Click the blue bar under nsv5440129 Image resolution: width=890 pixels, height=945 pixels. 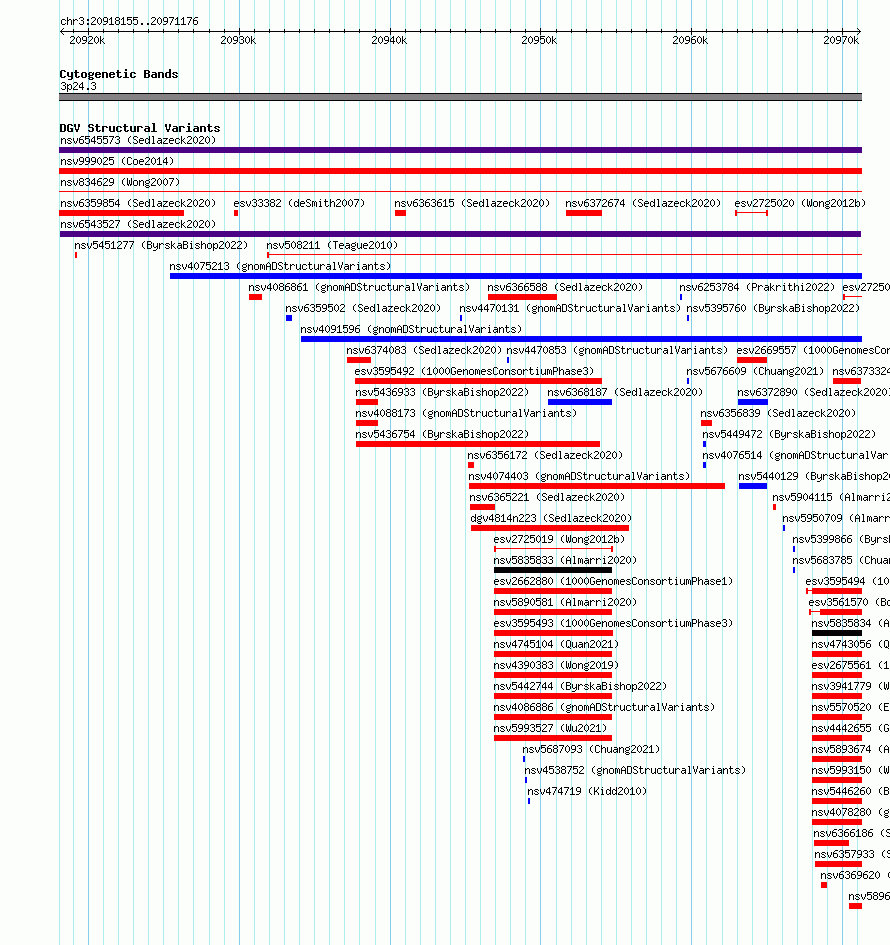753,486
